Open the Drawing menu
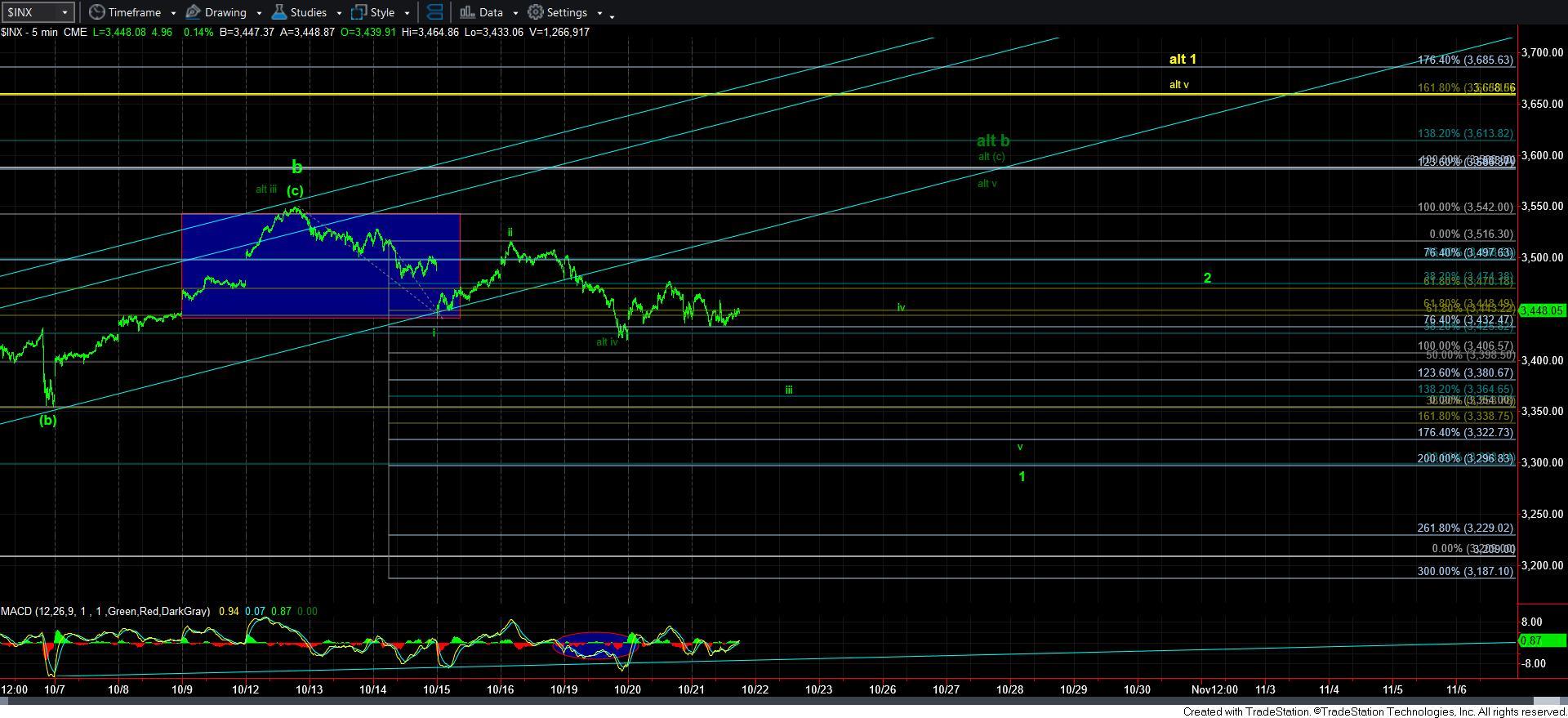The height and width of the screenshot is (718, 1568). point(225,12)
